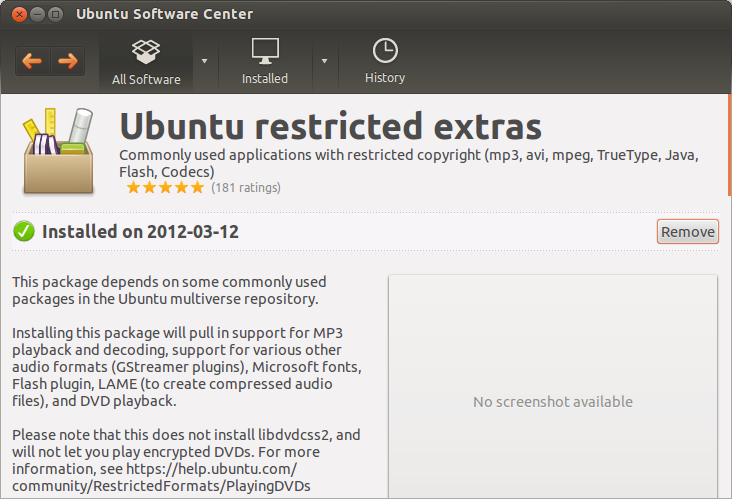The width and height of the screenshot is (732, 499).
Task: Minimize the Ubuntu Software Center window
Action: tap(37, 14)
